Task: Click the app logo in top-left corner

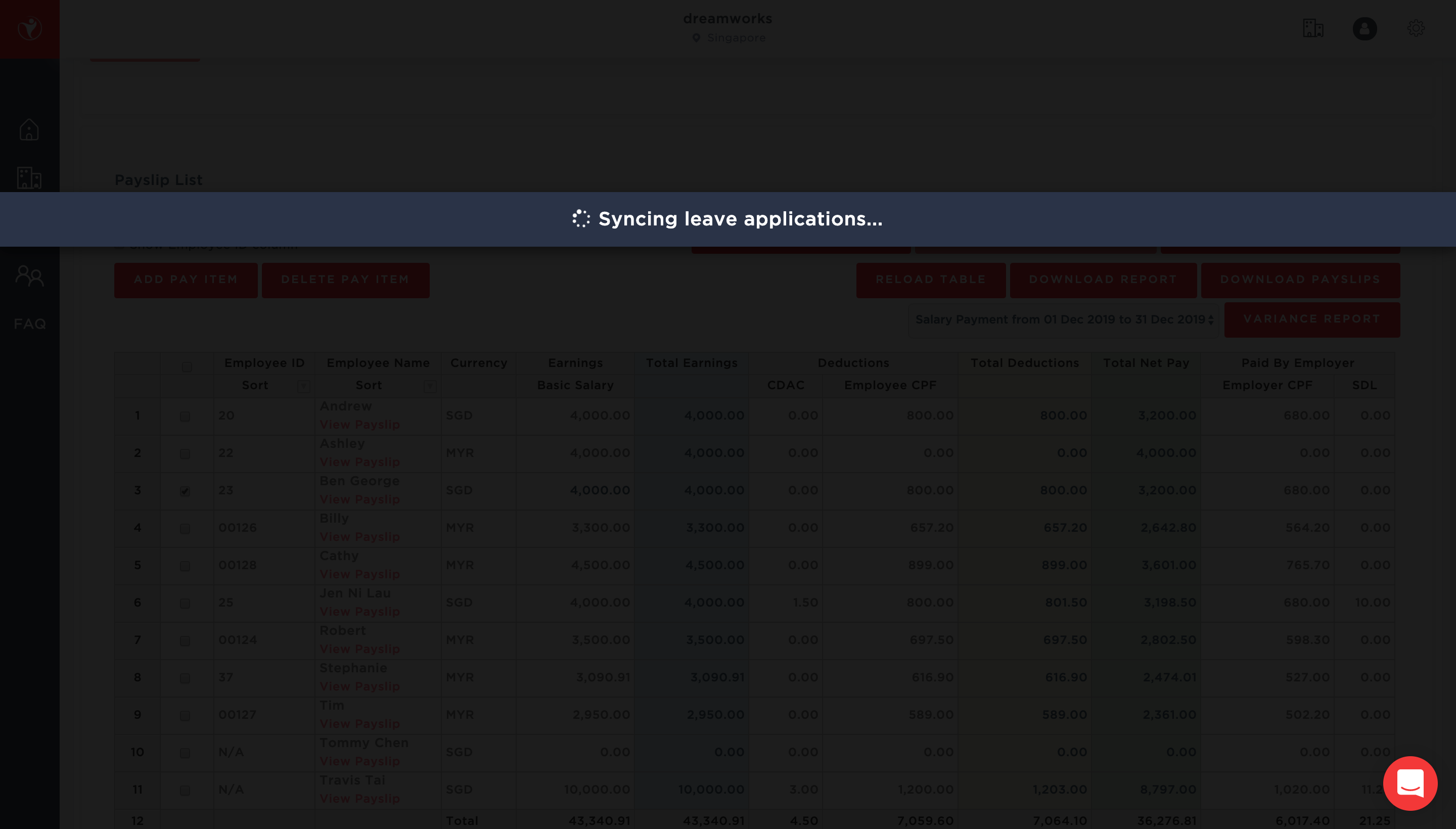Action: (x=30, y=28)
